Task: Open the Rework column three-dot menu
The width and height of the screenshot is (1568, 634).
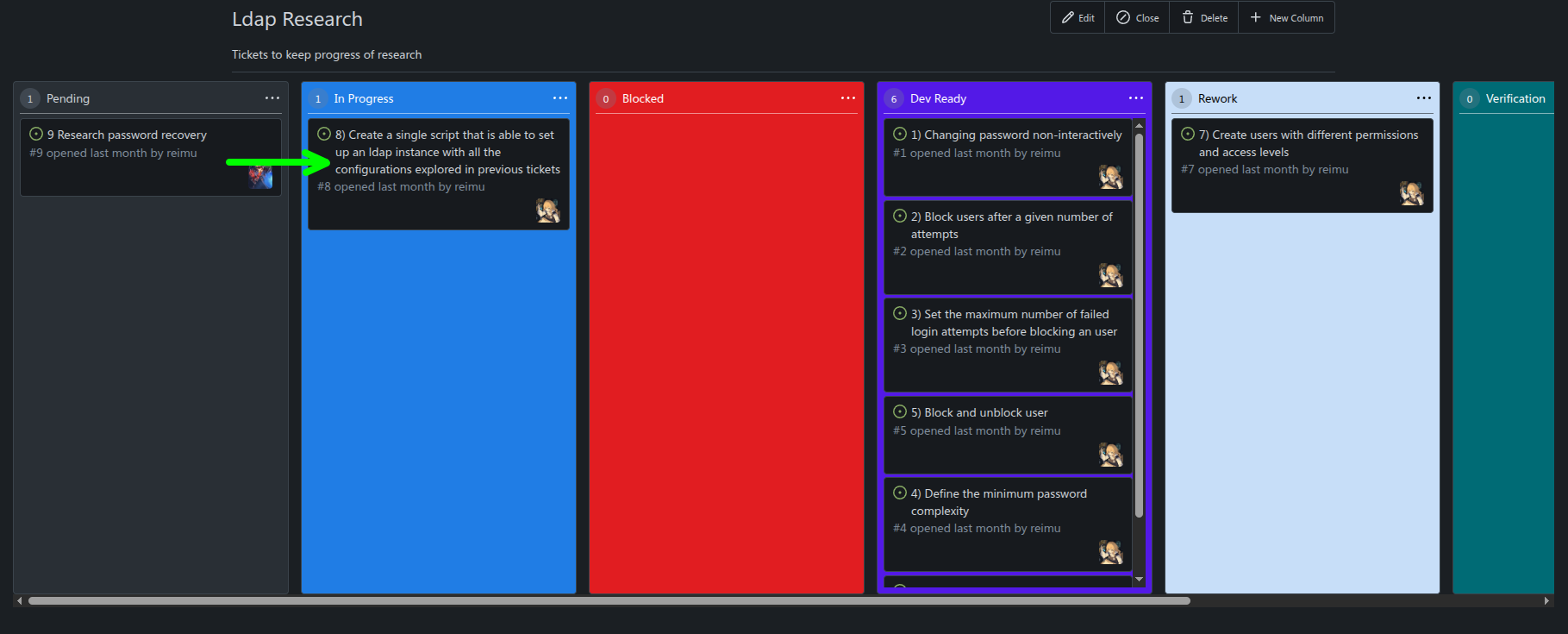Action: coord(1424,98)
